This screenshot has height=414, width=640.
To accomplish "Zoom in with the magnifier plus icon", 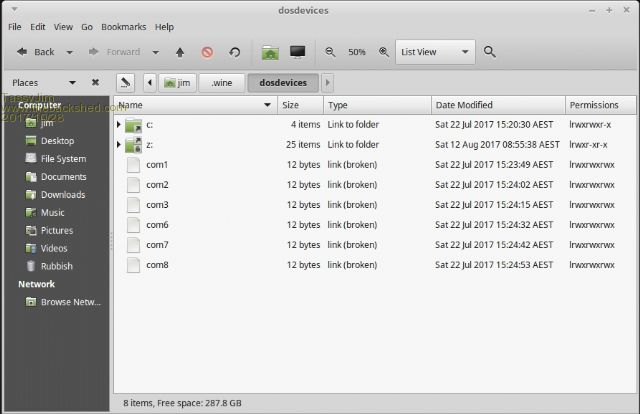I will tap(383, 52).
